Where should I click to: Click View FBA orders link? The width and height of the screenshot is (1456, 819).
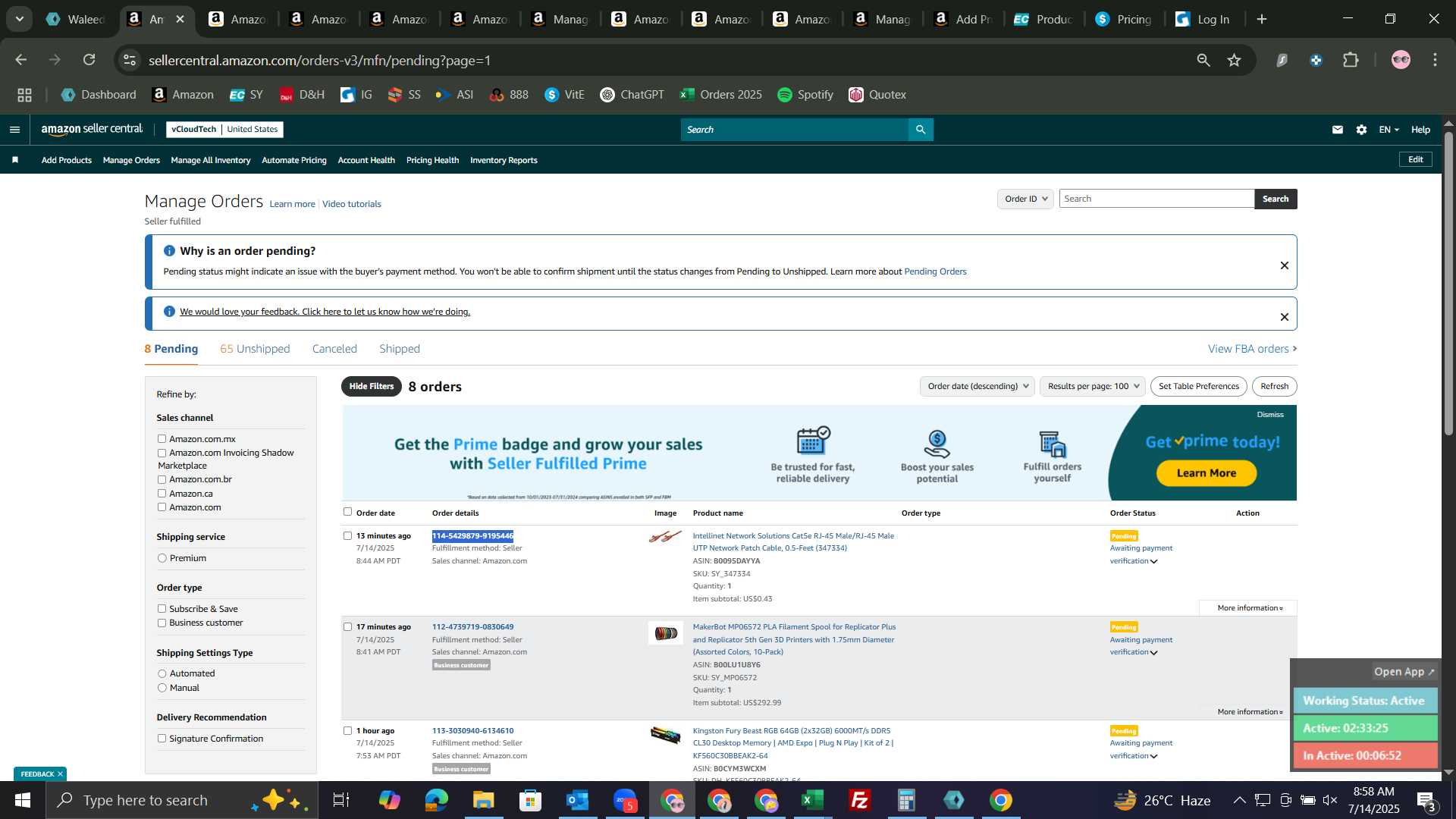pyautogui.click(x=1252, y=349)
